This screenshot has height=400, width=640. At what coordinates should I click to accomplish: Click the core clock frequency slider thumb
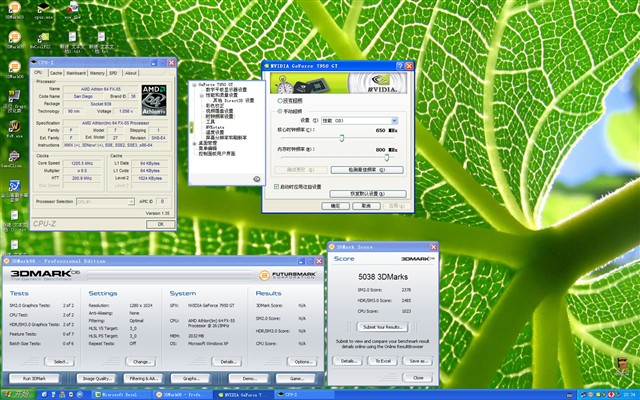coord(342,138)
